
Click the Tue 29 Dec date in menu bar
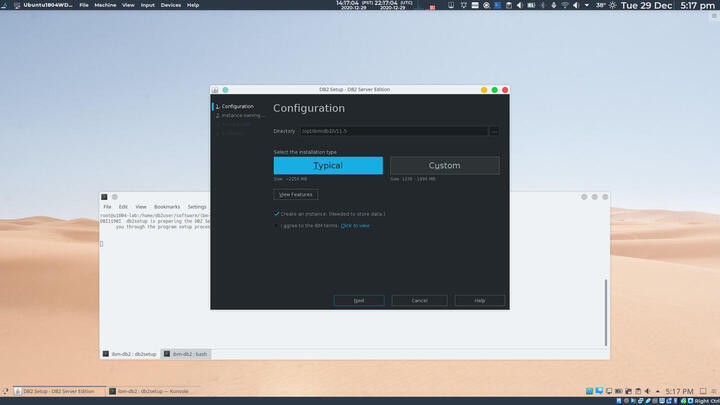pyautogui.click(x=647, y=5)
